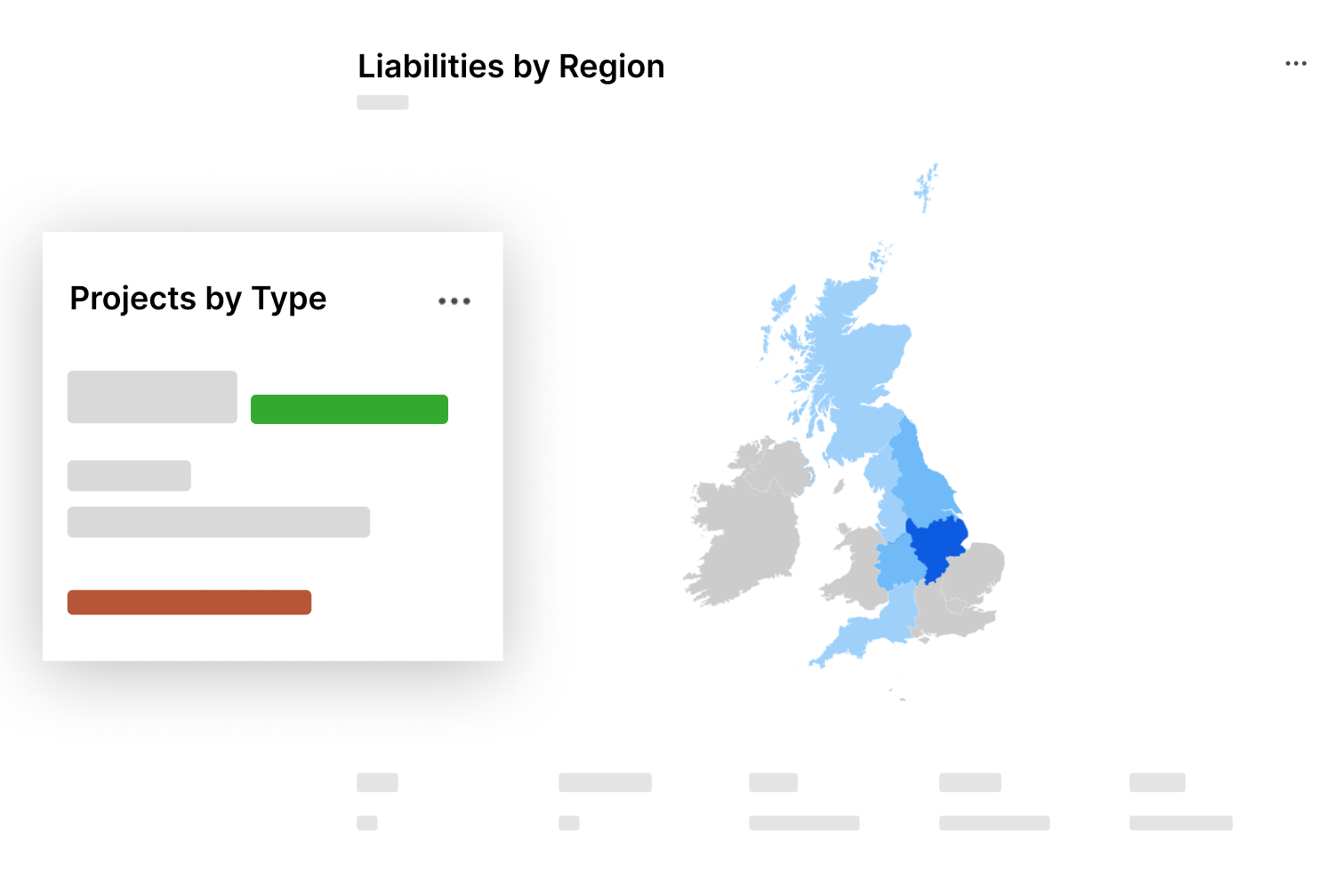Image resolution: width=1334 pixels, height=896 pixels.
Task: Select the long grey placeholder bar in Projects card
Action: click(219, 522)
